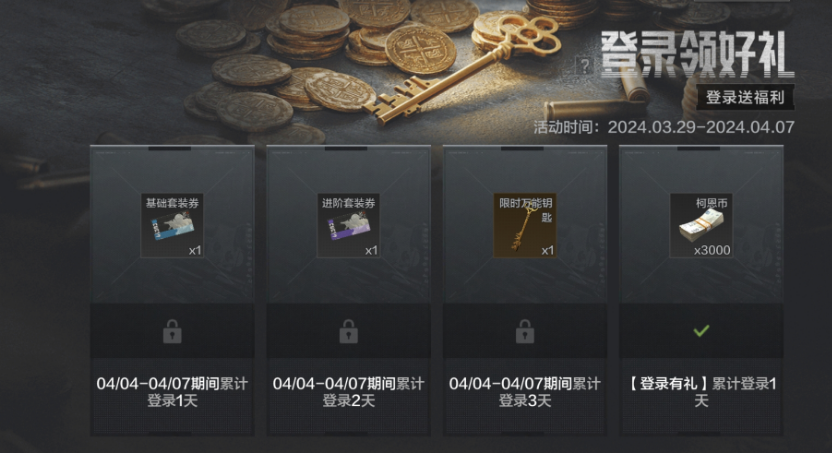
Task: Click the 【登录有礼】累计登录1天 text
Action: point(701,392)
